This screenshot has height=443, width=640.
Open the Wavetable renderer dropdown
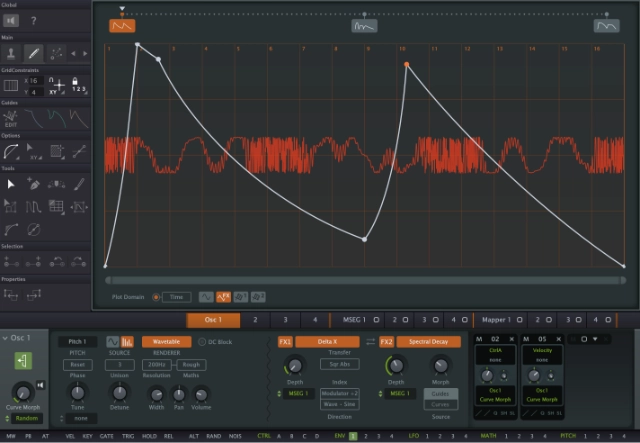166,342
